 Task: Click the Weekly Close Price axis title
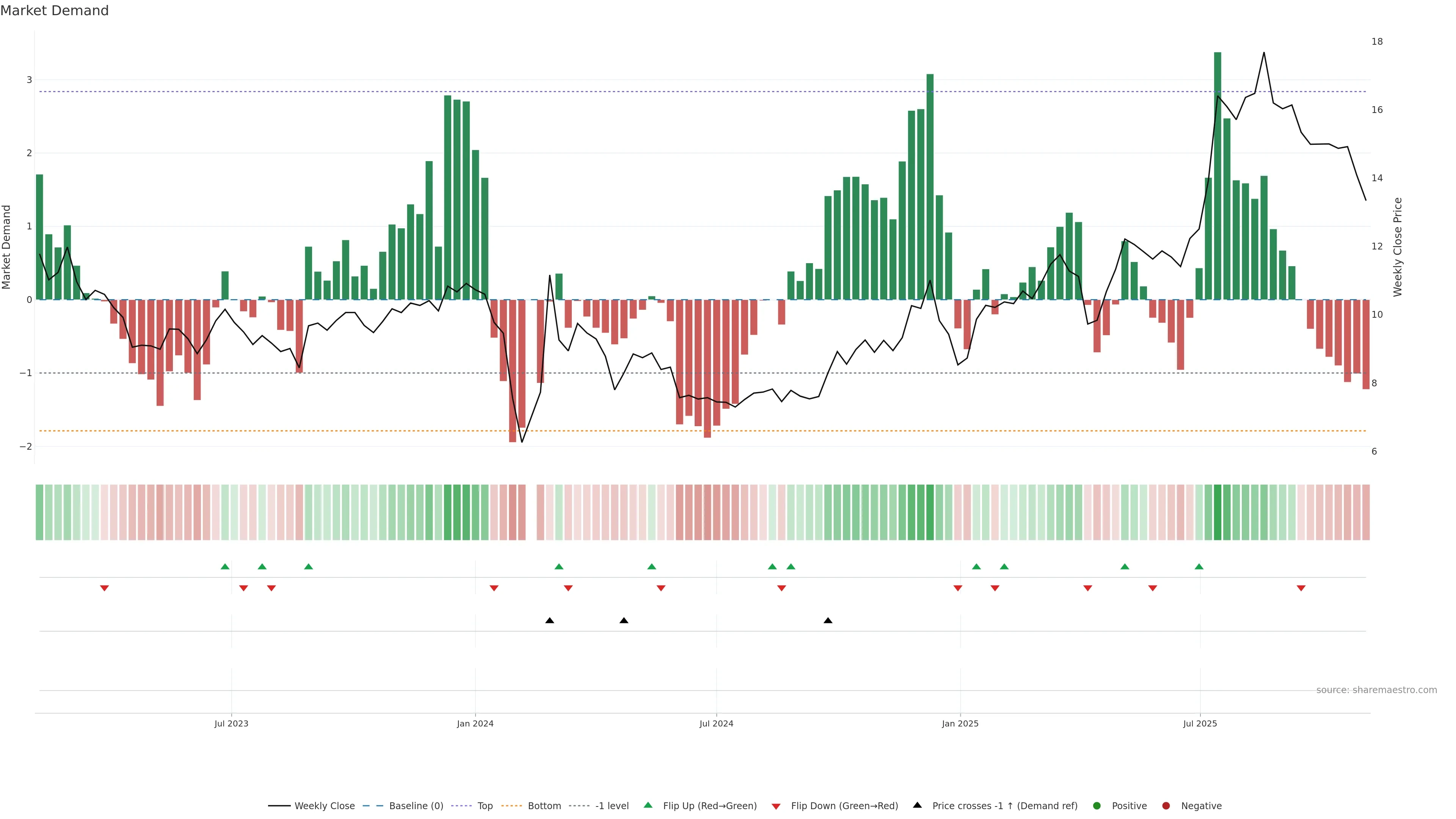tap(1398, 247)
